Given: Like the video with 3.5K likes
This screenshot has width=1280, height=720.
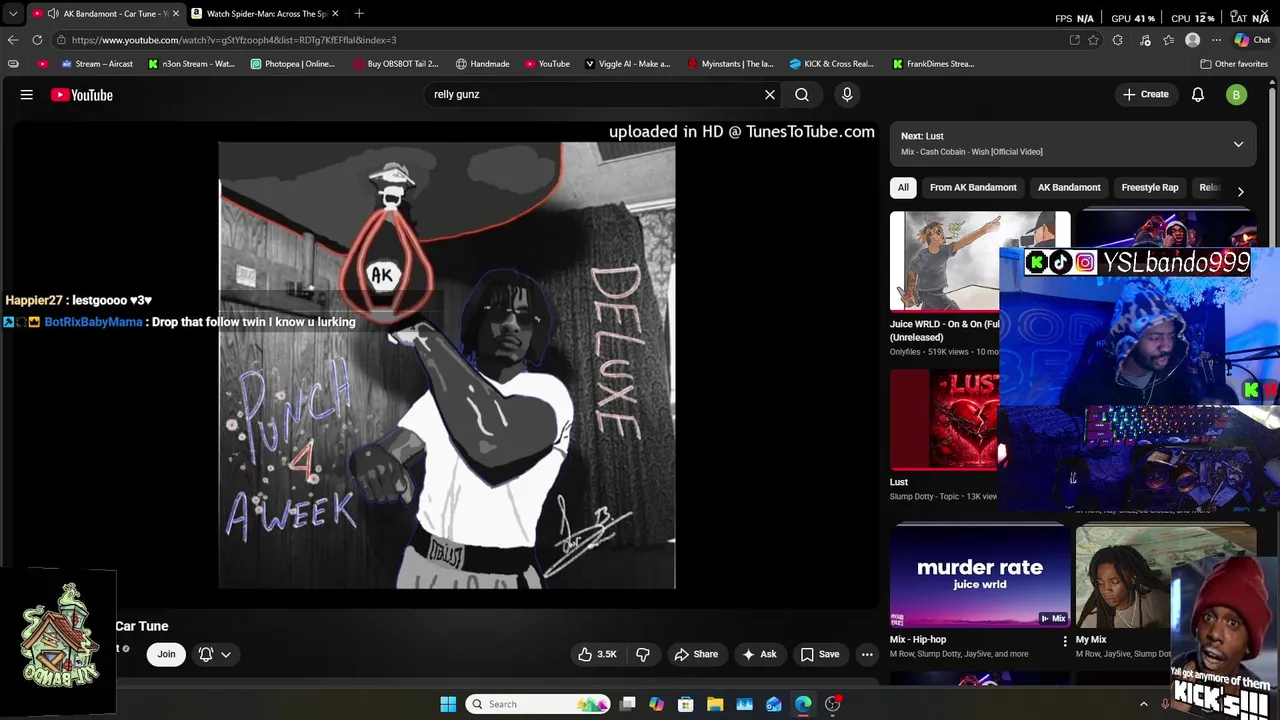Looking at the screenshot, I should point(597,654).
